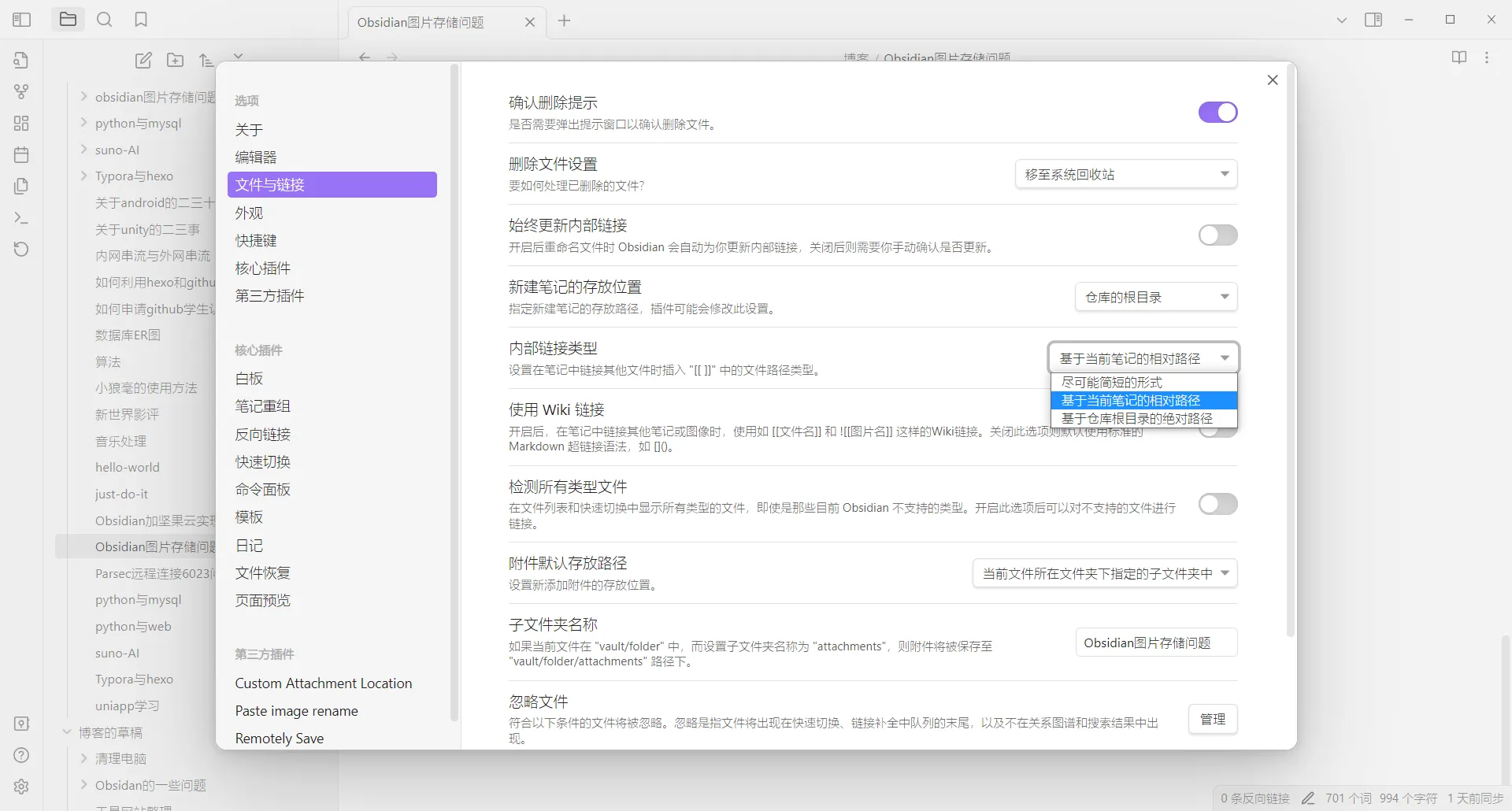Open quick switcher icon in ribbon

pos(21,60)
